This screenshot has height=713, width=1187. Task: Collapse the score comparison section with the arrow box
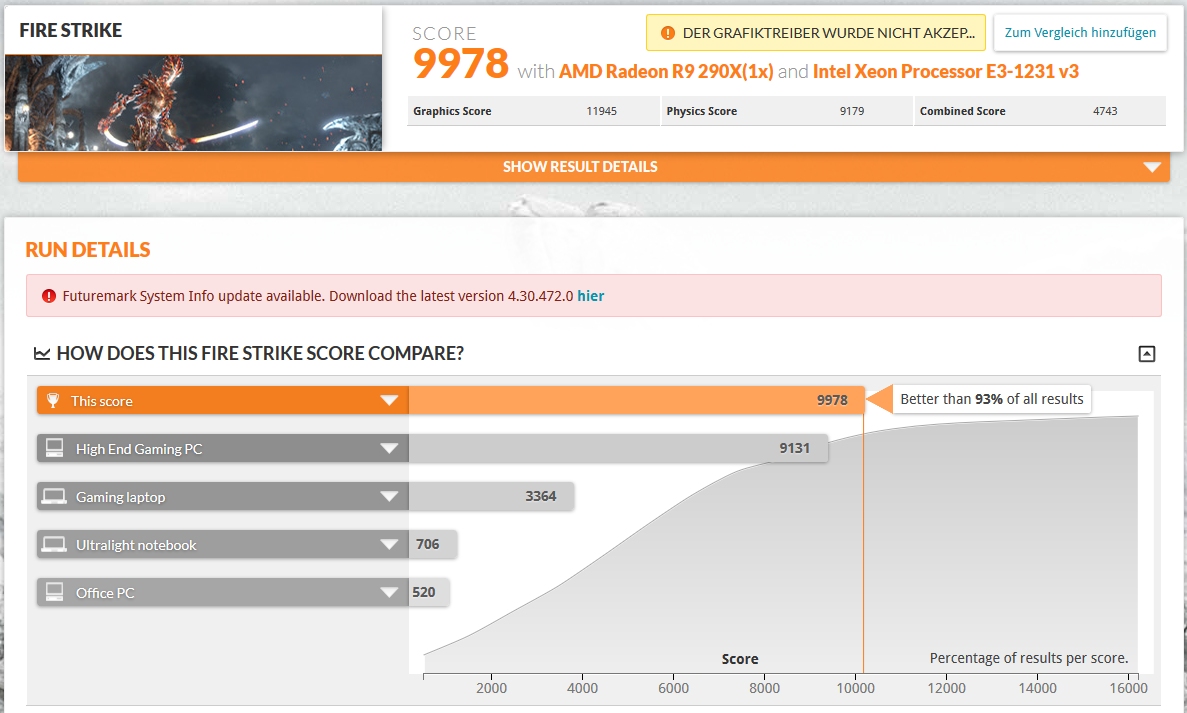1147,353
